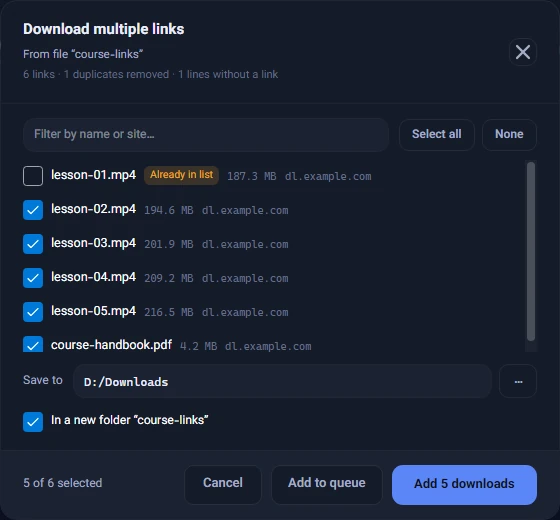Screen dimensions: 560x520
Task: Click the lesson-02.mp4 file name
Action: (x=93, y=209)
